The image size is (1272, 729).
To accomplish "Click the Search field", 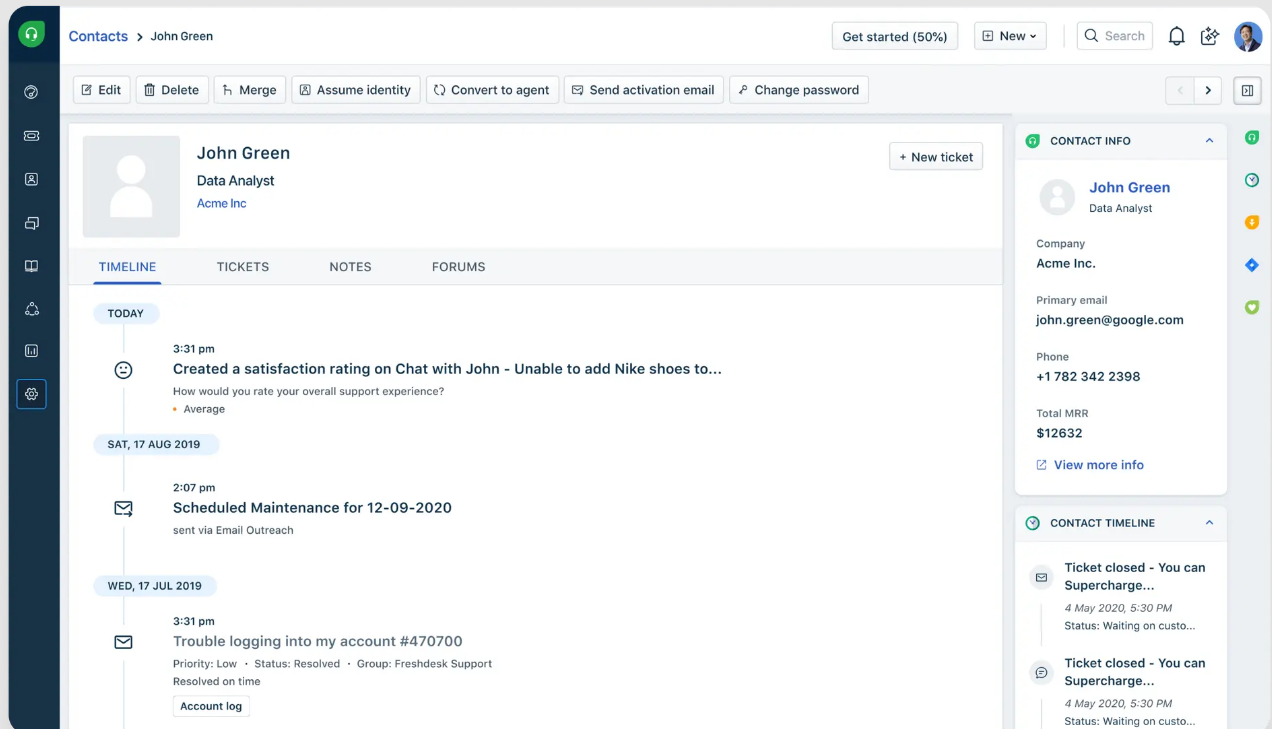I will click(x=1115, y=36).
